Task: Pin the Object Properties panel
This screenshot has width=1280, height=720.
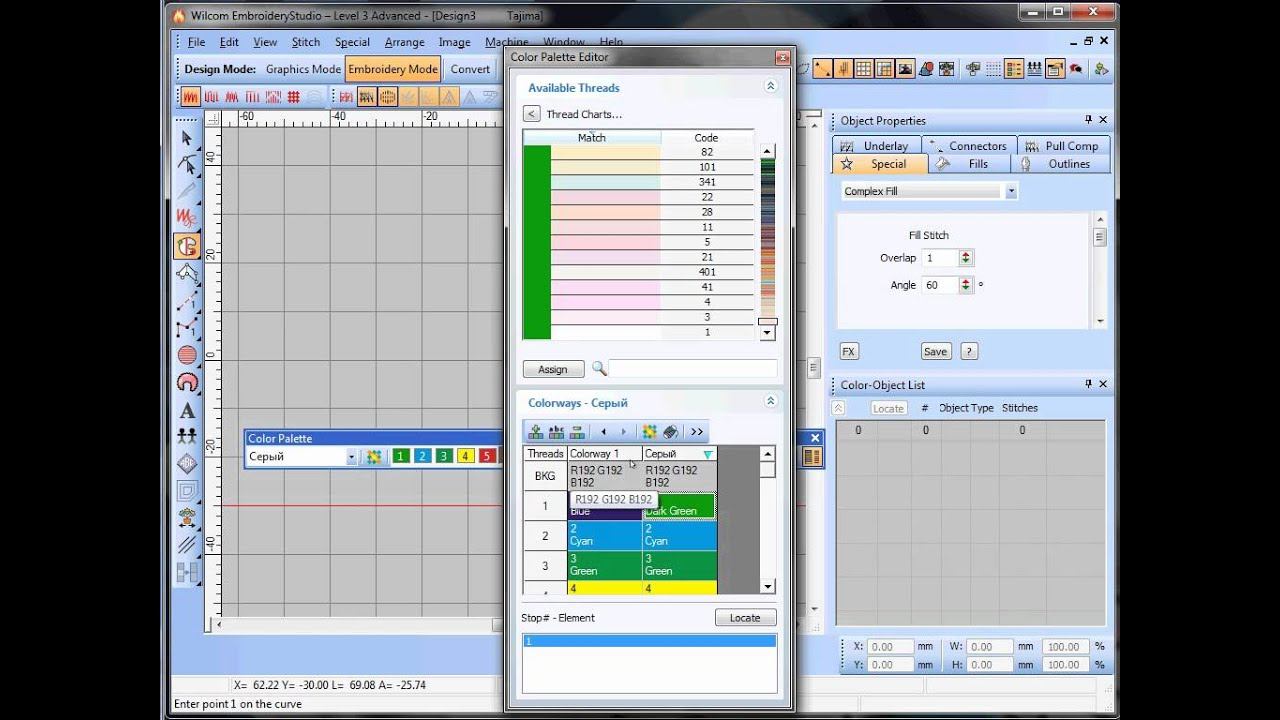Action: (1088, 120)
